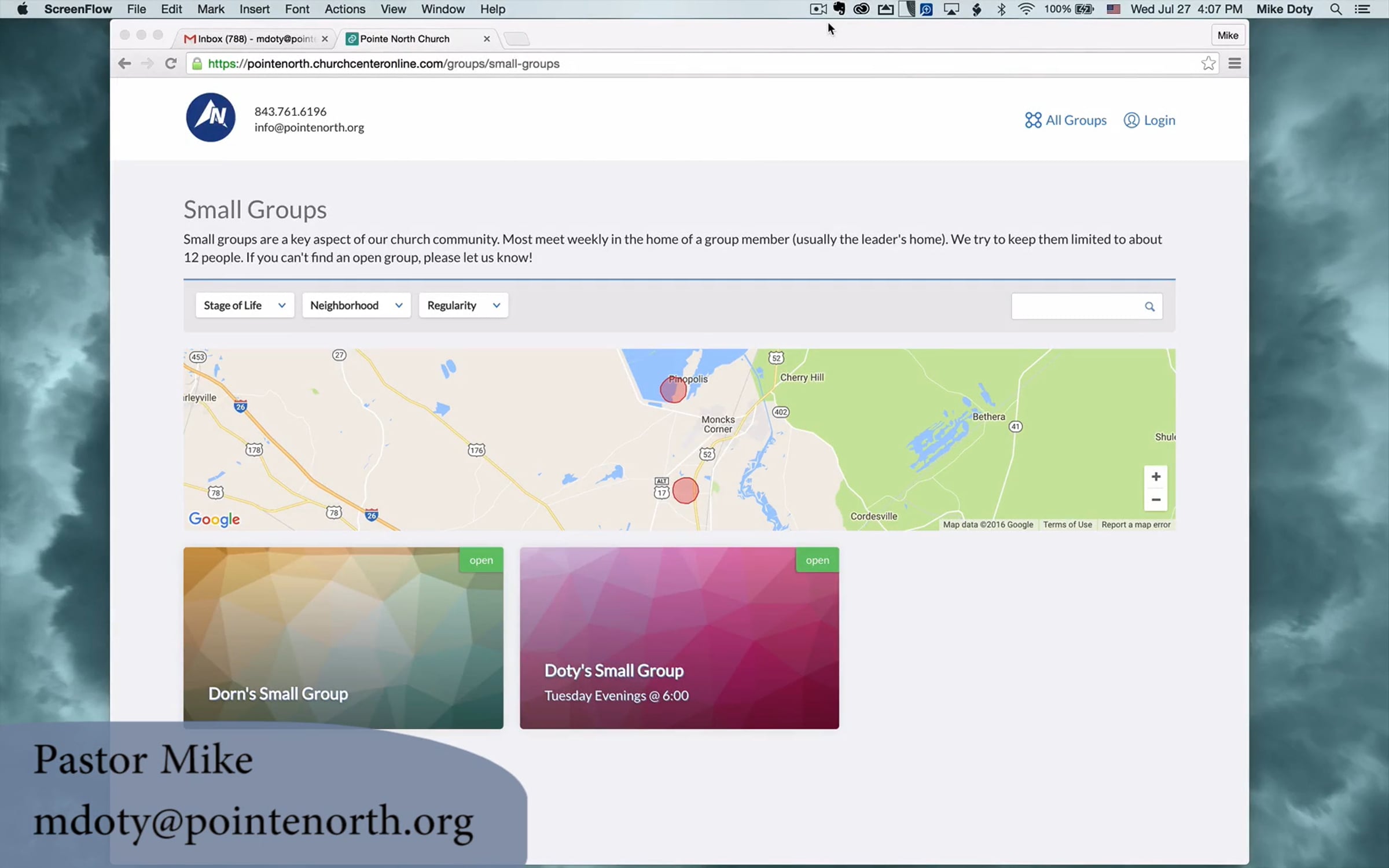Expand the Stage of Life dropdown
1389x868 pixels.
point(244,306)
